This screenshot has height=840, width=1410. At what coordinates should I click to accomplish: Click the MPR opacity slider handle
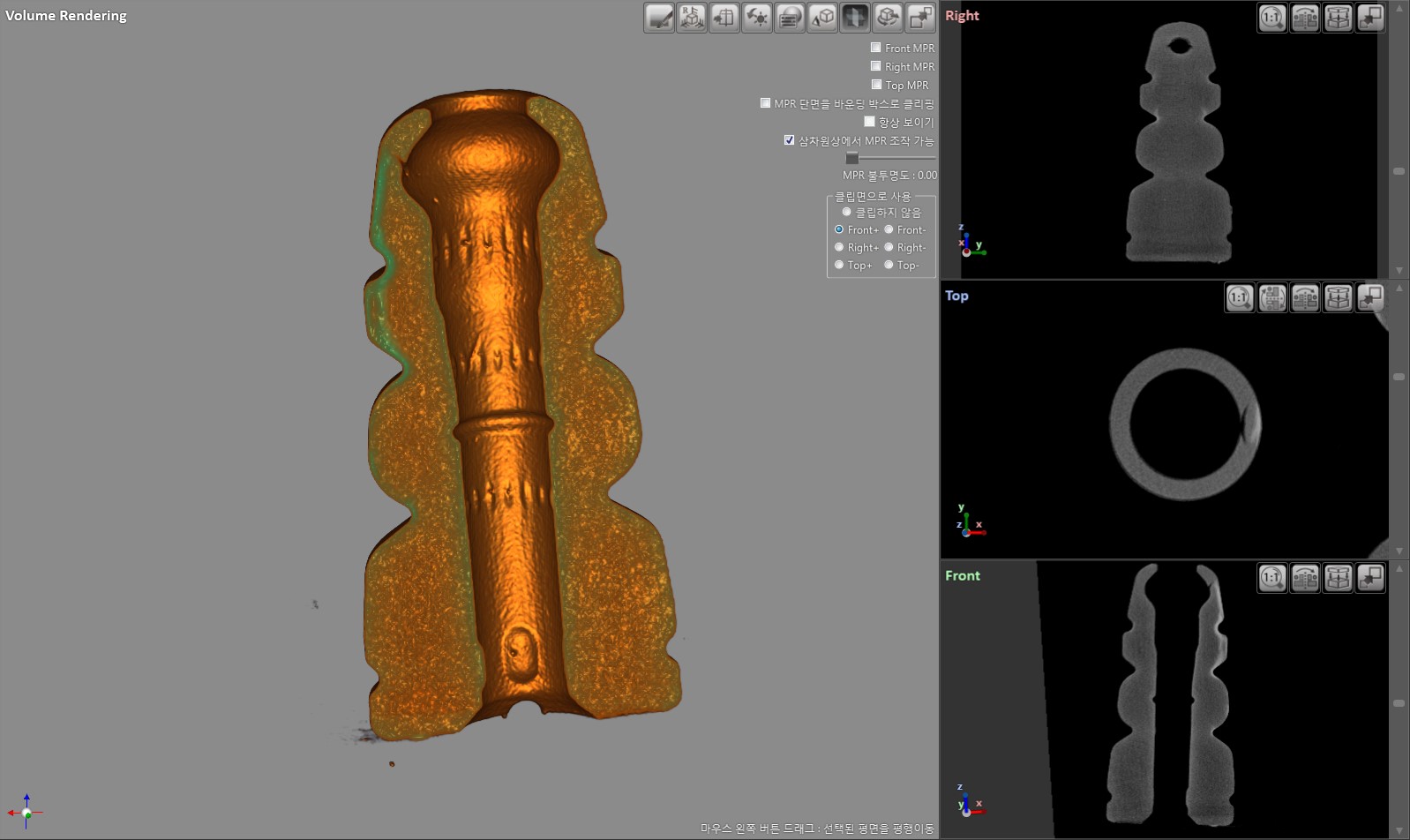pos(851,158)
